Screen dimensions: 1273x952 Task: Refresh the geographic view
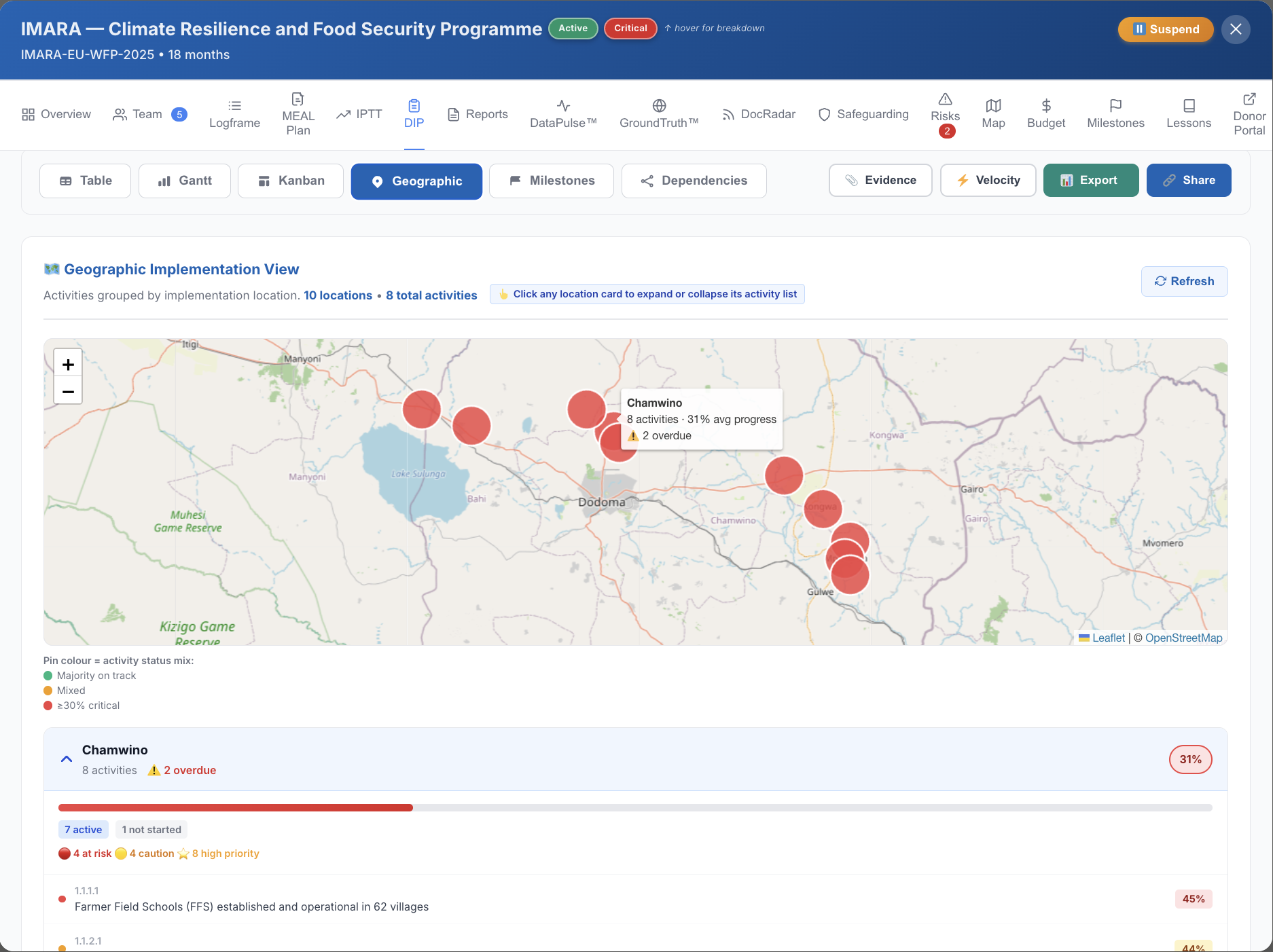click(x=1184, y=281)
